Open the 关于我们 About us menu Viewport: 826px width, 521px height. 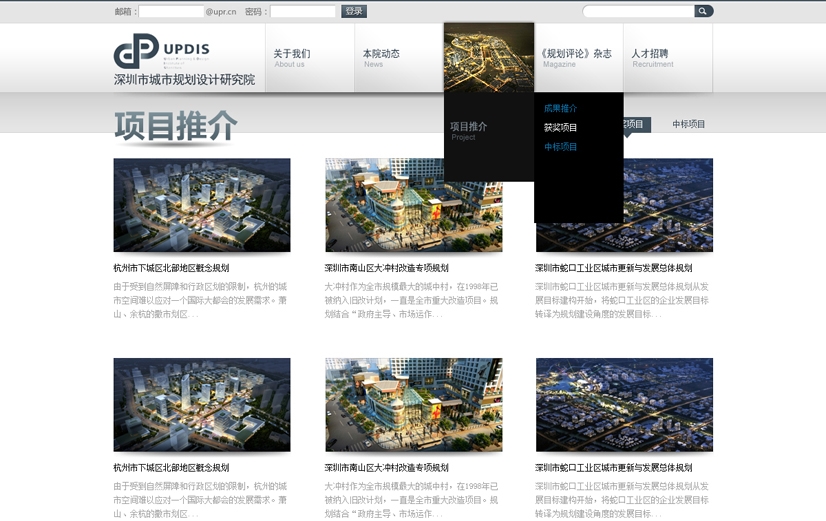tap(292, 58)
